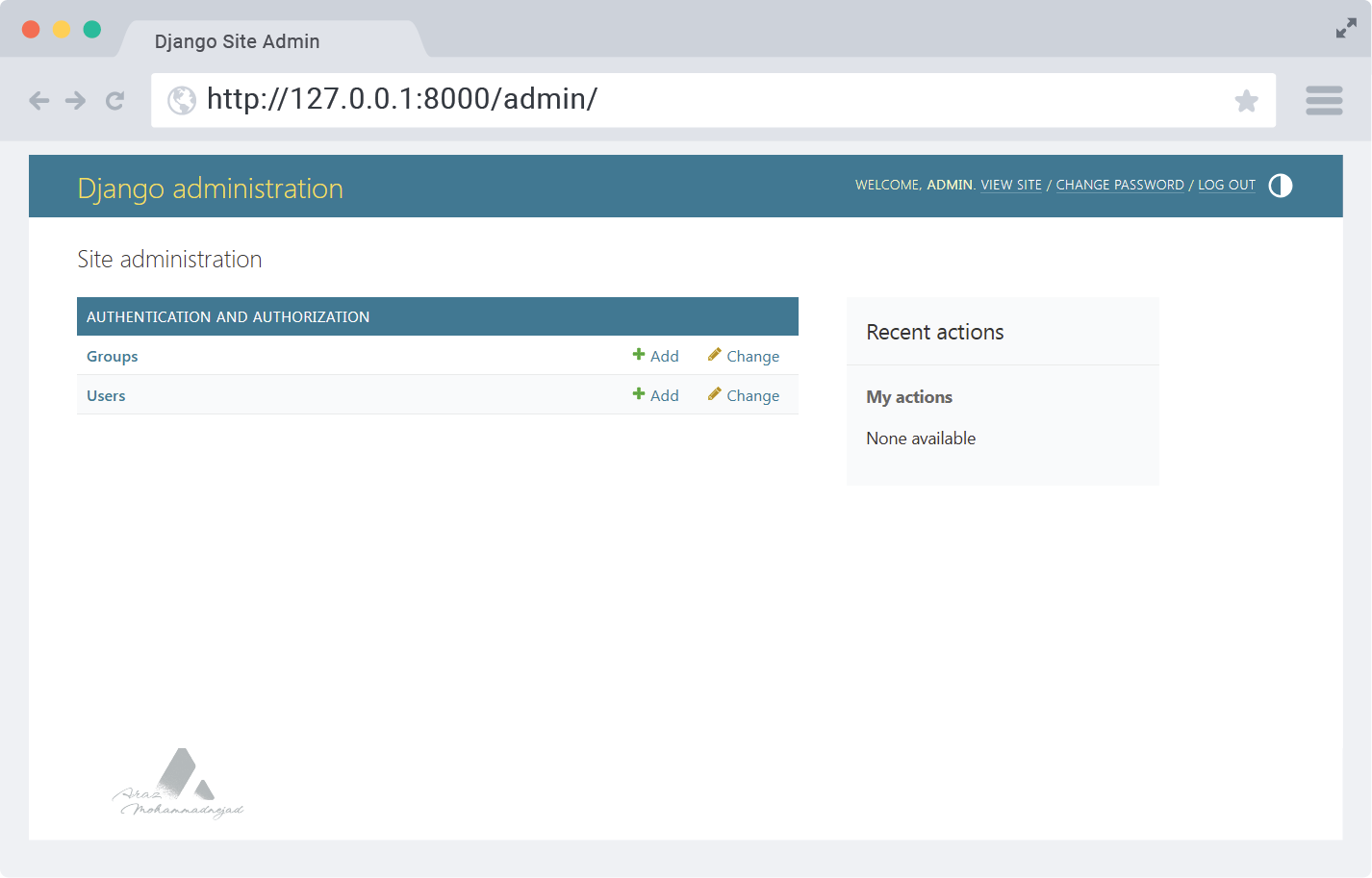Reload the page with refresh icon

115,100
